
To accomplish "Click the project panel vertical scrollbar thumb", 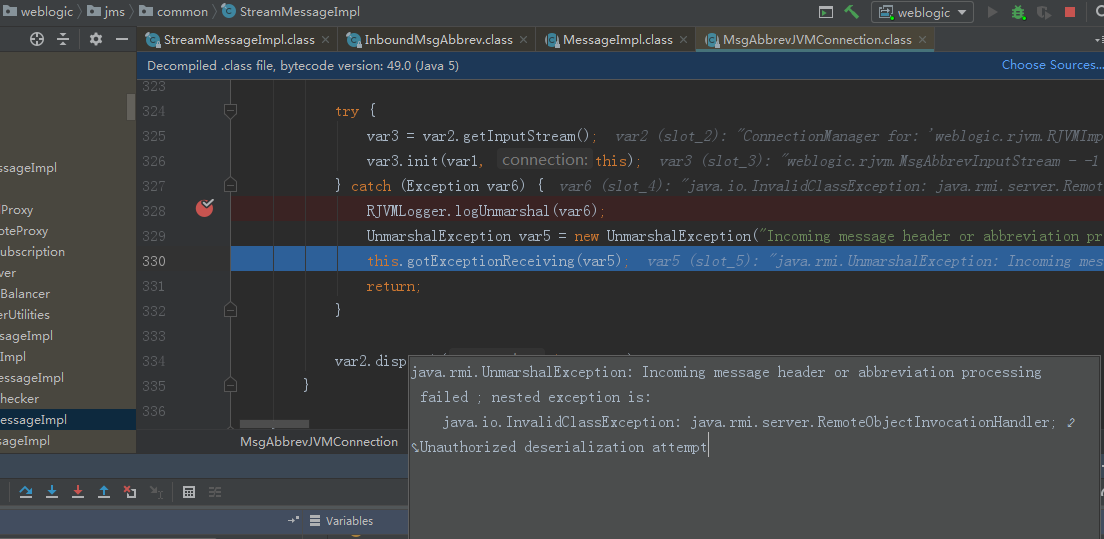I will coord(131,107).
